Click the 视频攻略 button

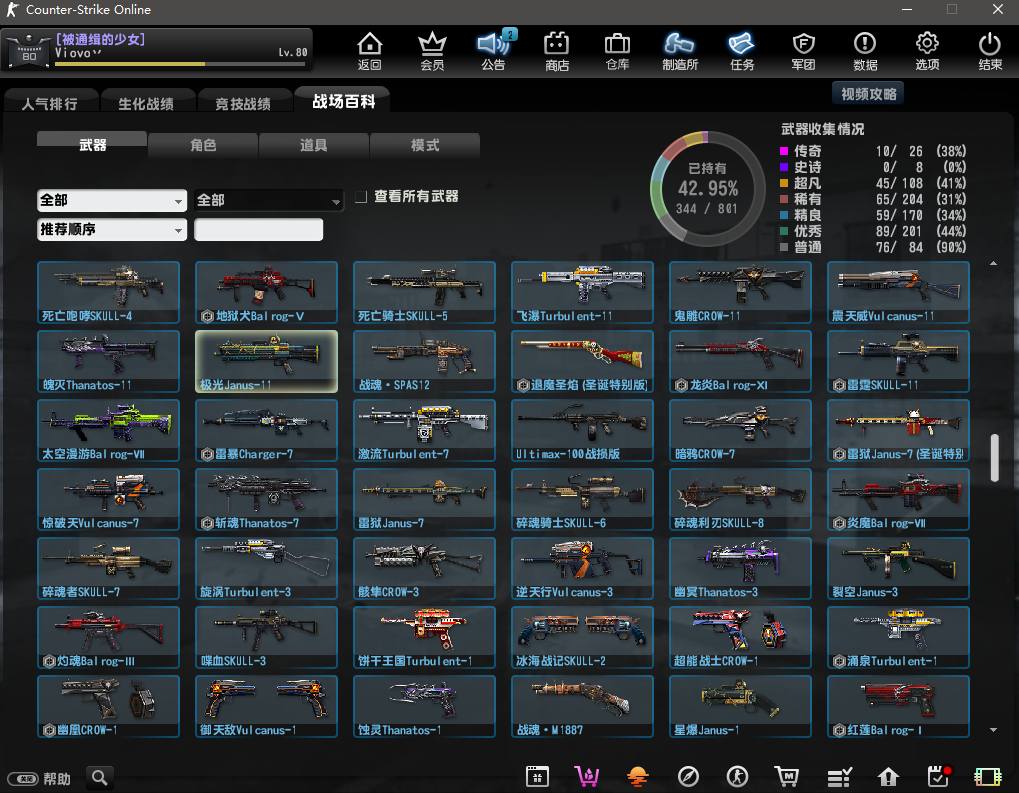coord(868,94)
